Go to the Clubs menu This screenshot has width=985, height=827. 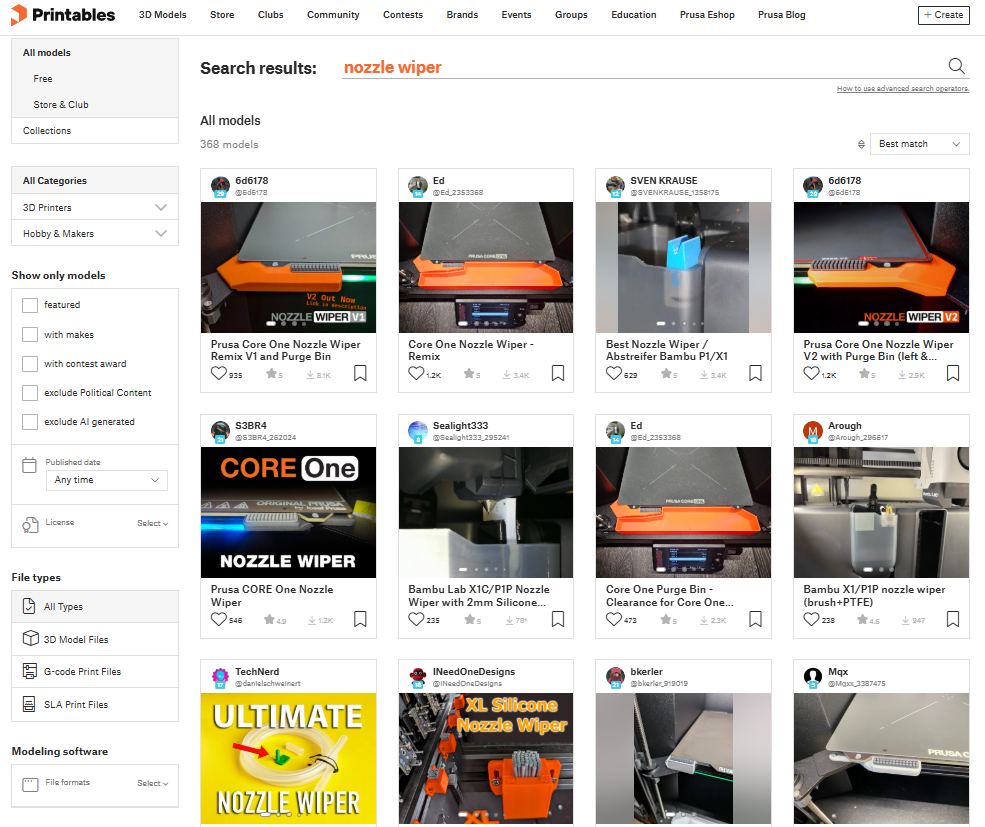271,14
